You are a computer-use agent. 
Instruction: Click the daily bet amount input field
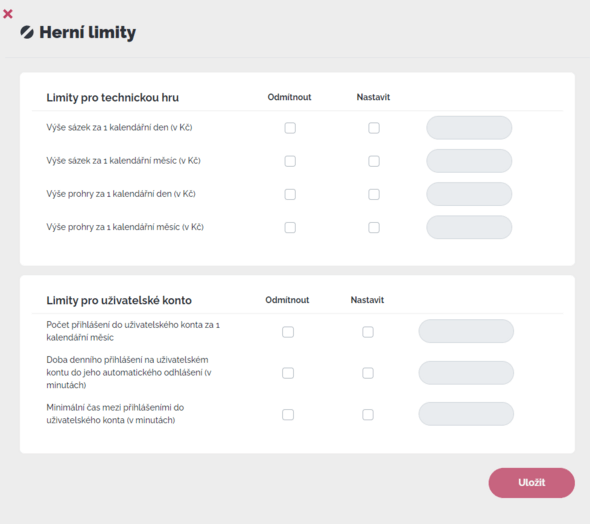click(x=469, y=128)
